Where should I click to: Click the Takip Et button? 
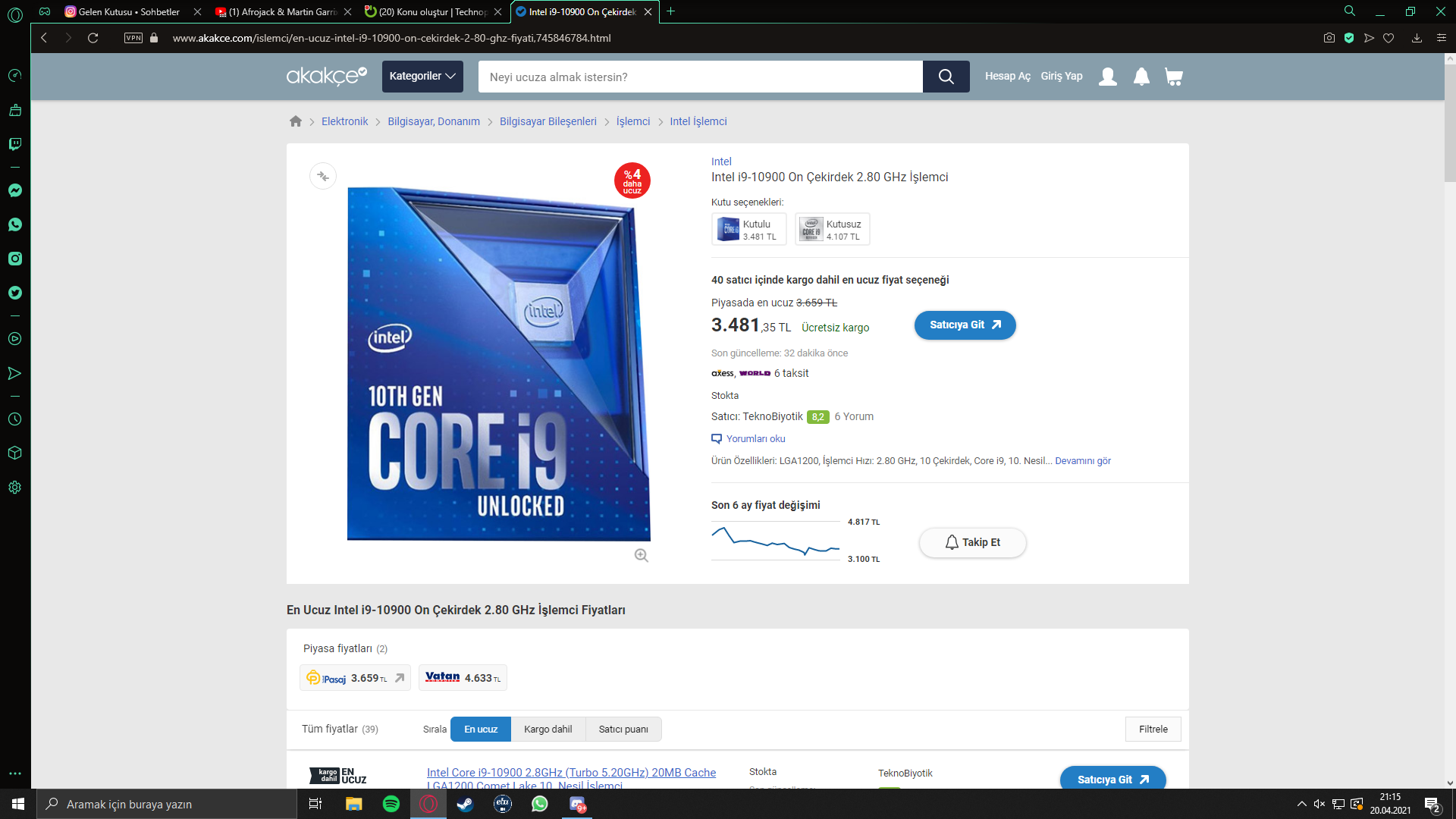[x=972, y=543]
